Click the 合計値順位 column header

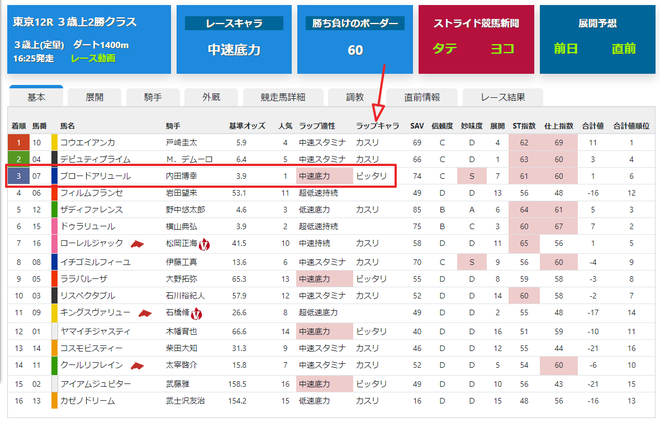point(631,126)
